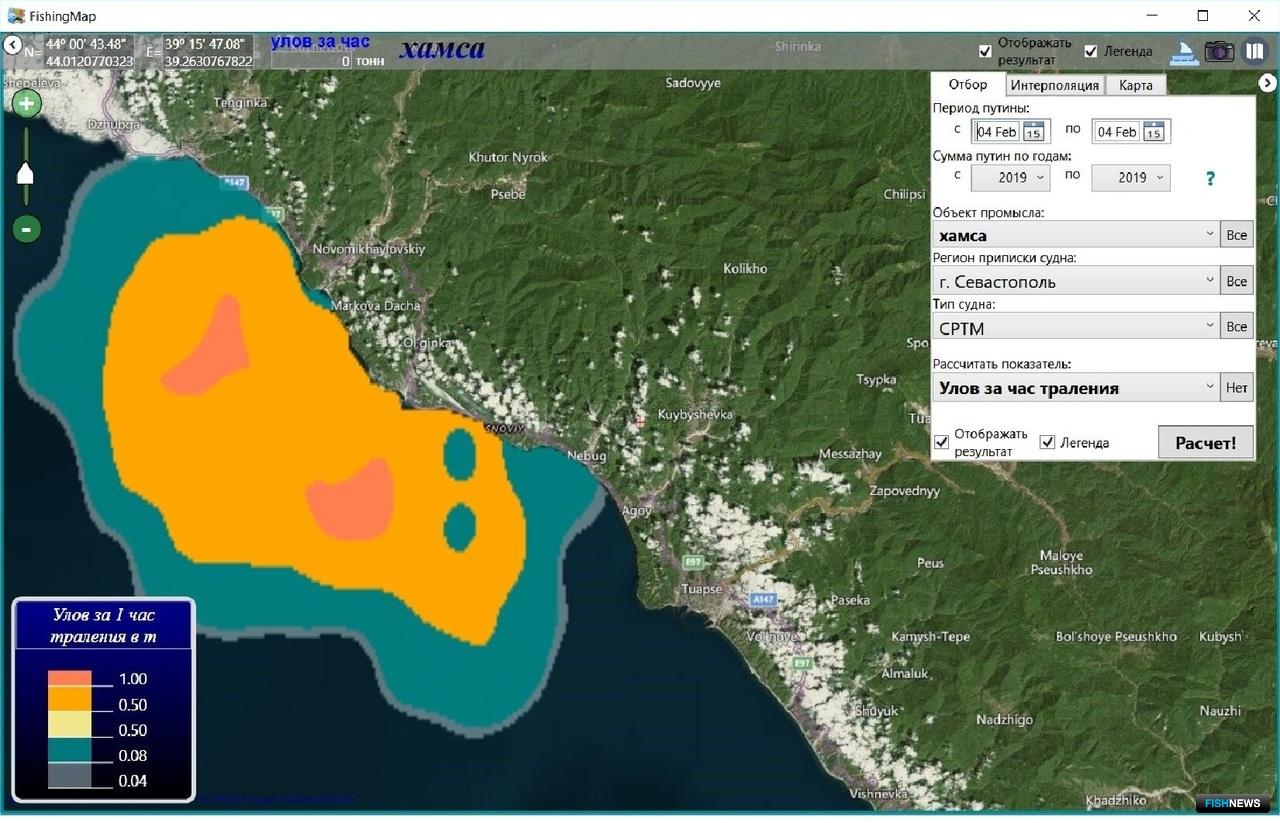
Task: Zoom out with the green minus button
Action: pyautogui.click(x=26, y=229)
